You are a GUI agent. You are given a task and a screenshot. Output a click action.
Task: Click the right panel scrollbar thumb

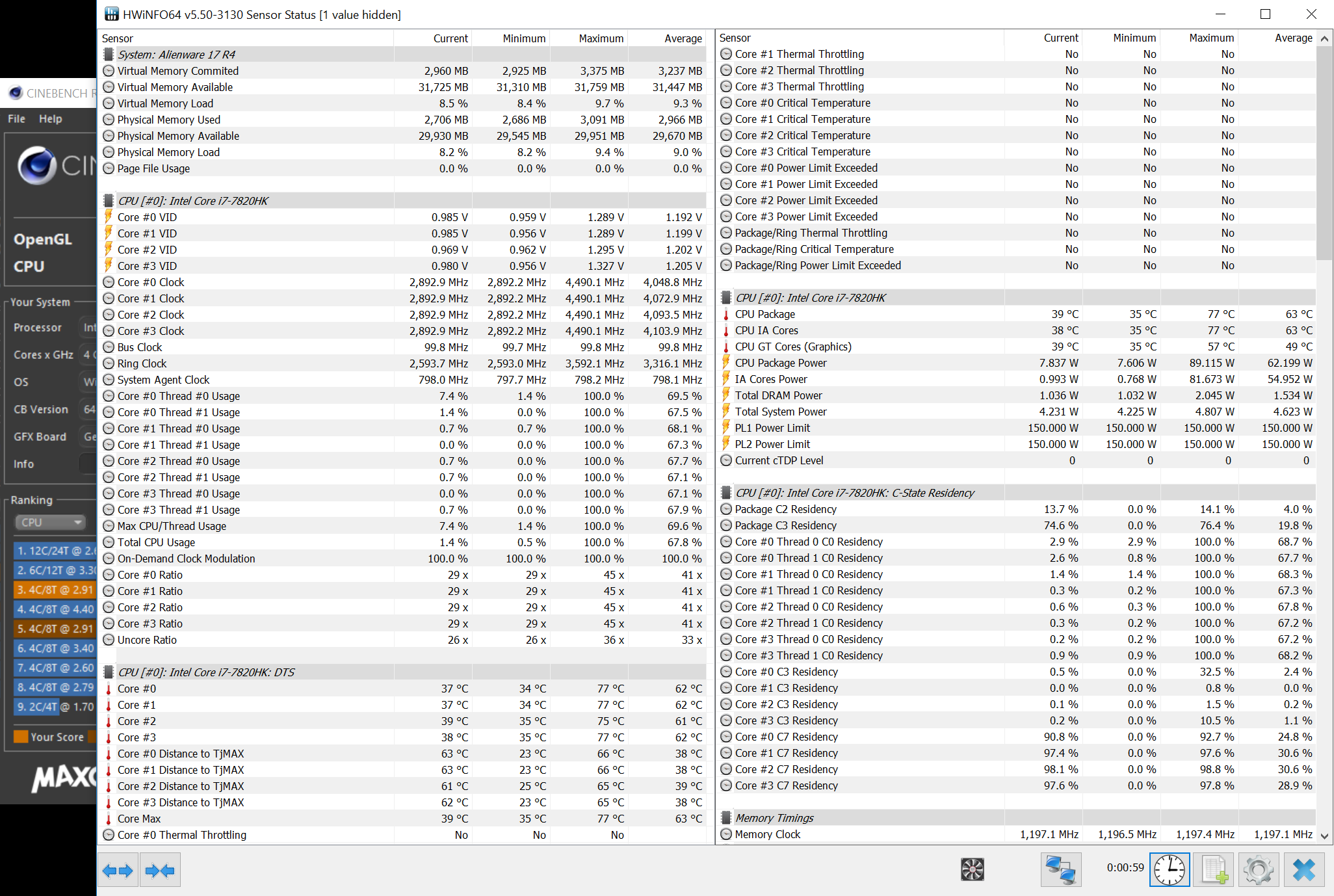pos(1324,153)
